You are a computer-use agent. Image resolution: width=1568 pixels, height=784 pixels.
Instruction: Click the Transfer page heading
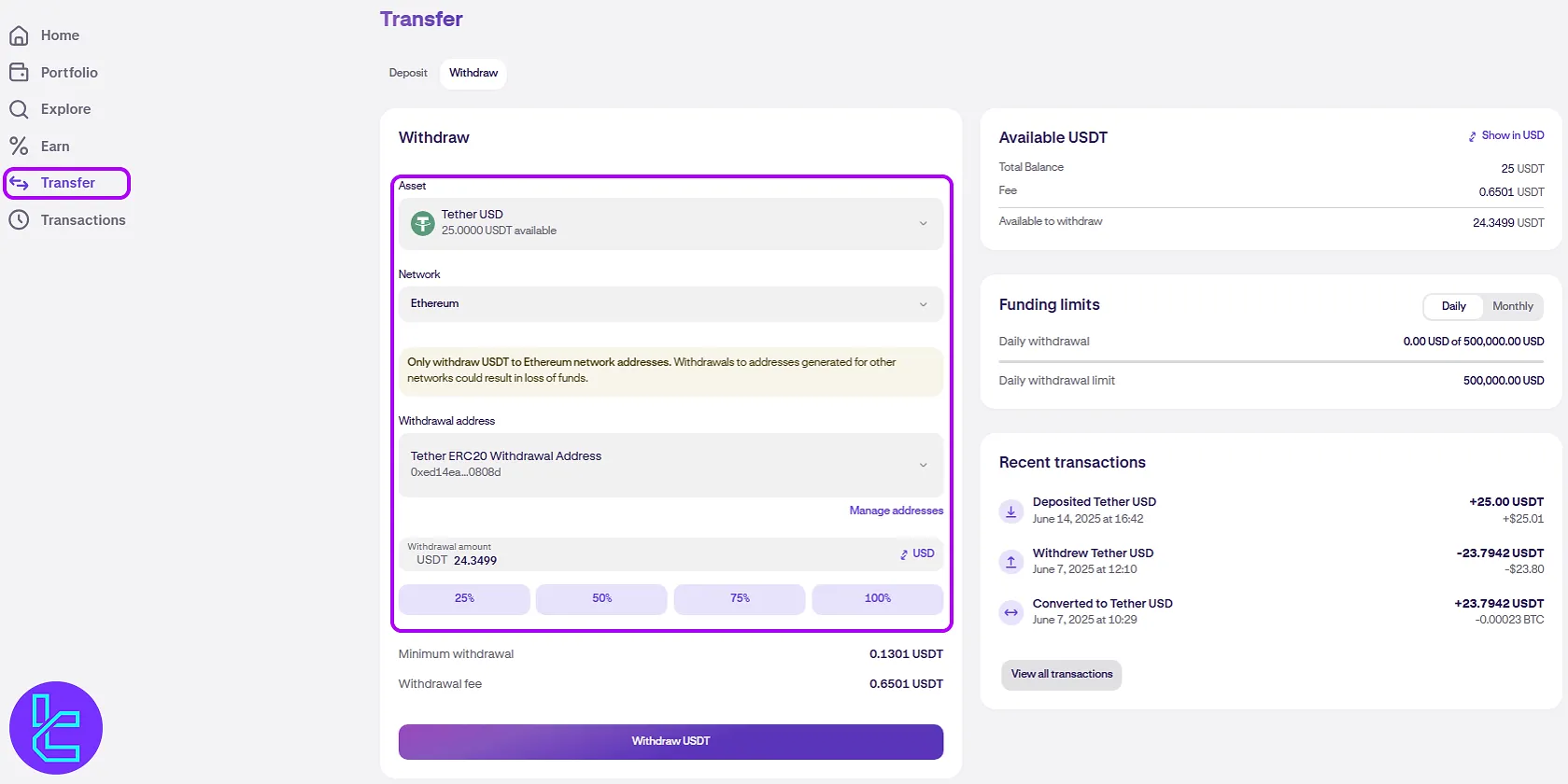click(421, 20)
